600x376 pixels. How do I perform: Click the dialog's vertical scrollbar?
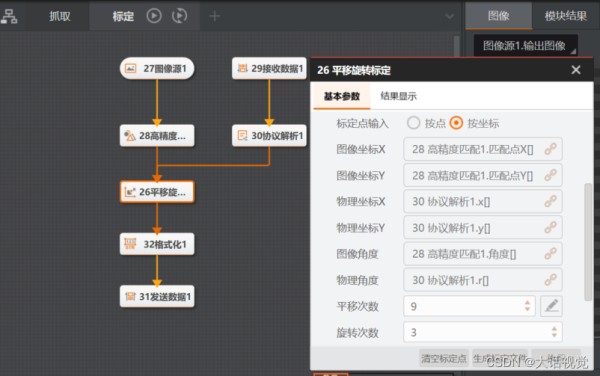pyautogui.click(x=589, y=242)
